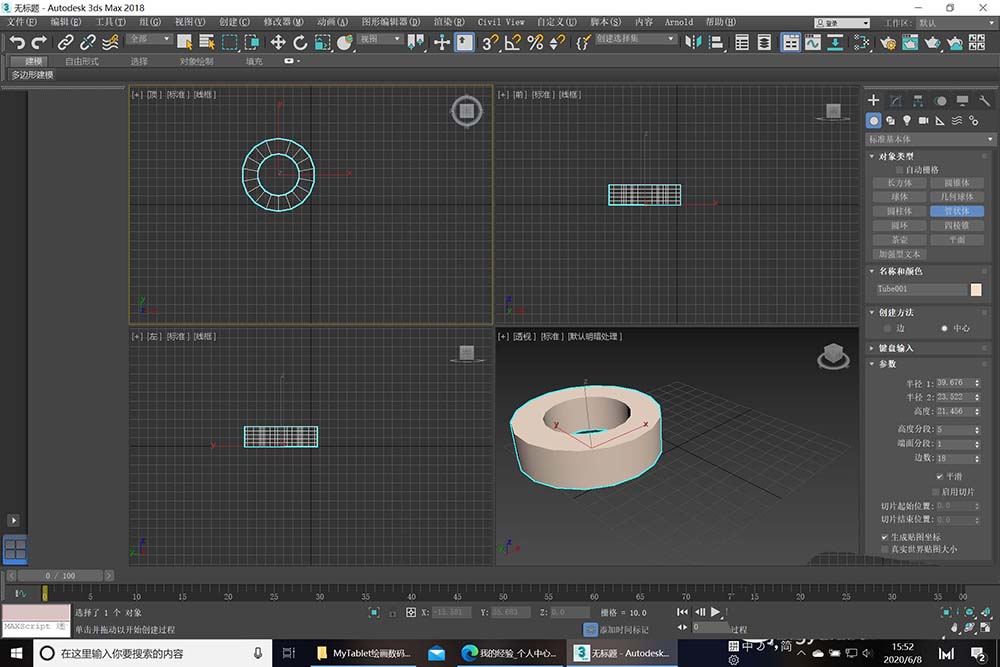
Task: Open the Utilities wrench panel
Action: tap(983, 101)
